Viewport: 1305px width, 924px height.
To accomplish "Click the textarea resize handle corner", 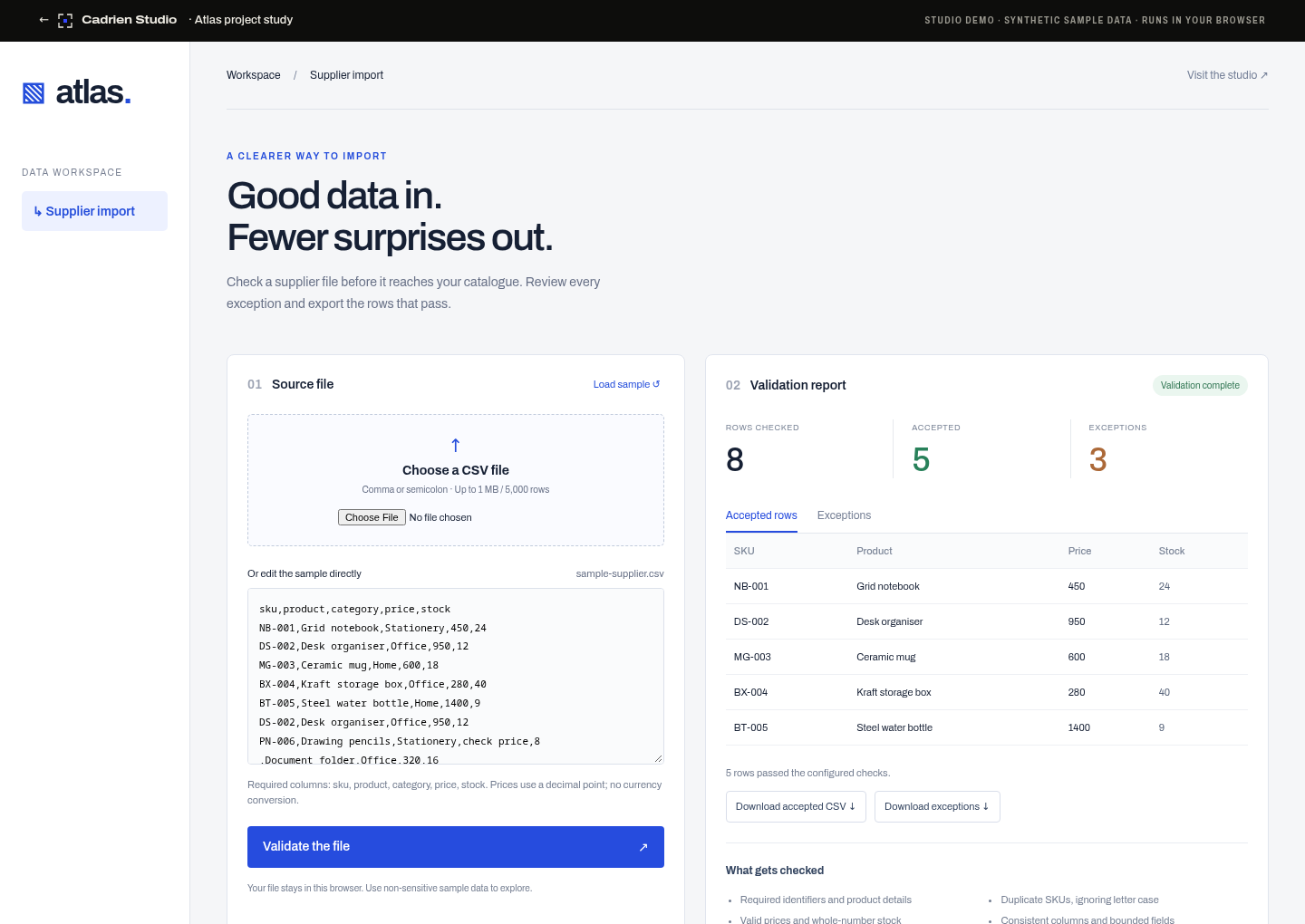I will point(658,758).
